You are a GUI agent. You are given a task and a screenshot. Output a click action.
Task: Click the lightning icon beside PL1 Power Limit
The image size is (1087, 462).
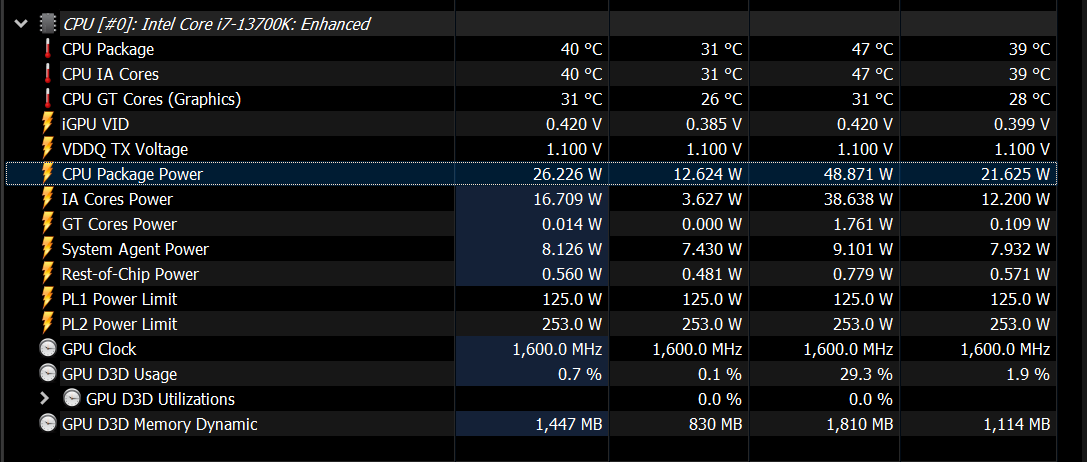pyautogui.click(x=47, y=298)
